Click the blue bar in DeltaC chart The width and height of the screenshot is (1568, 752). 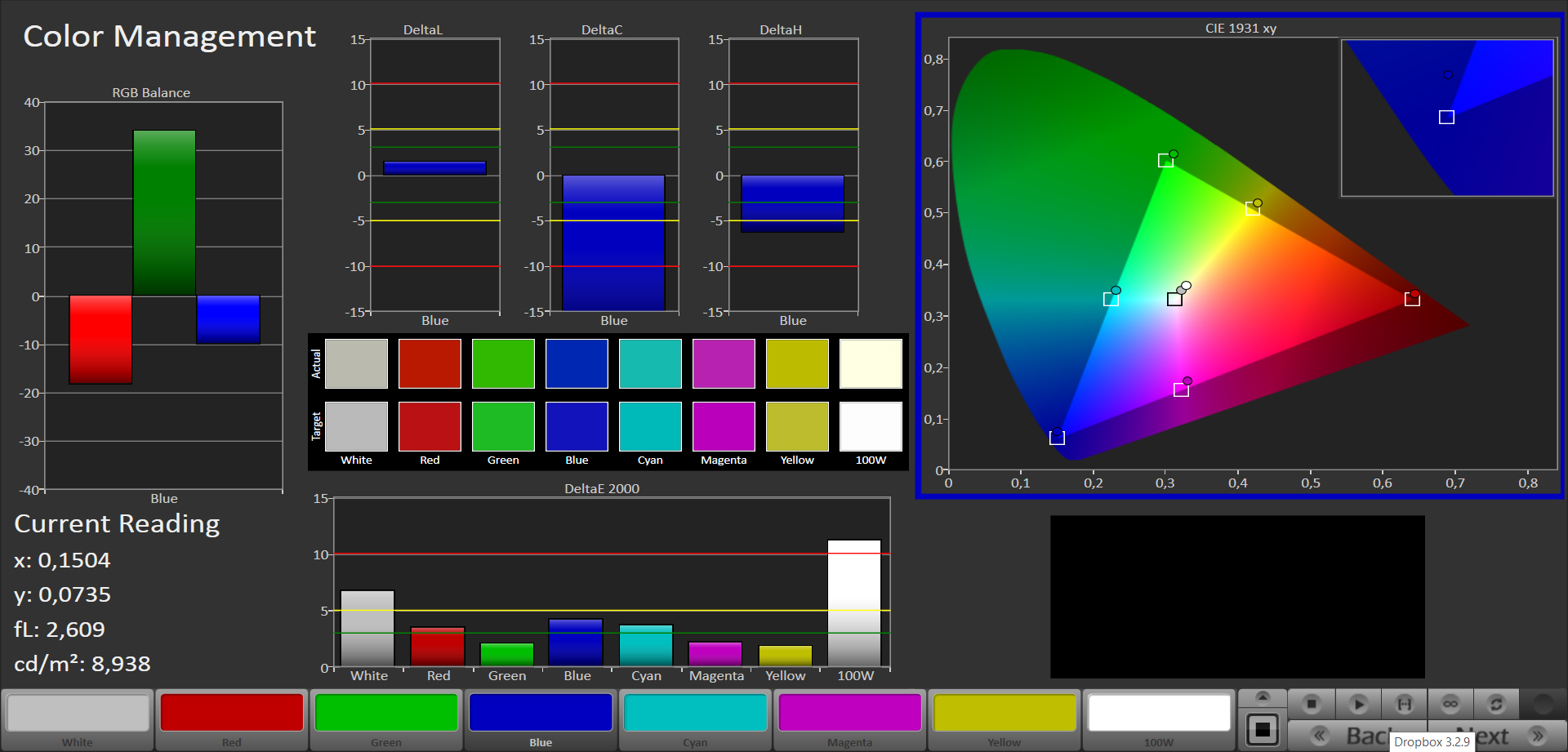(613, 243)
